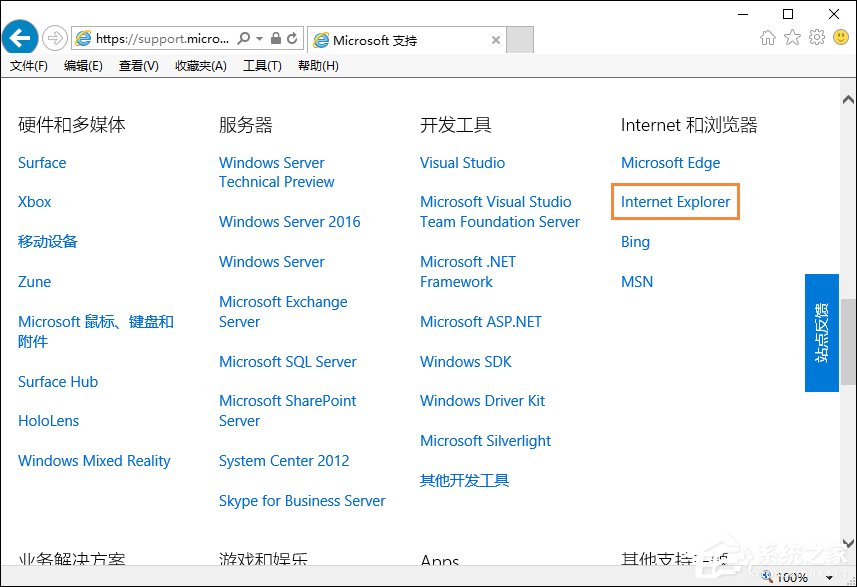The height and width of the screenshot is (587, 857).
Task: Open the 文件(F) menu
Action: 29,66
